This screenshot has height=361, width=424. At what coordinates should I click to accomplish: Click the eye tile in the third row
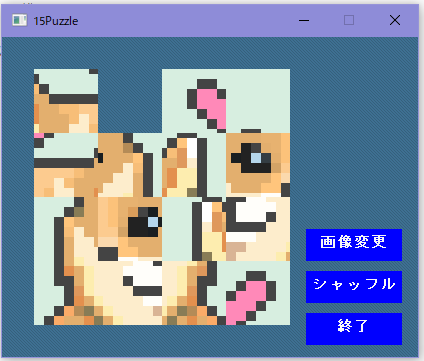click(x=130, y=229)
